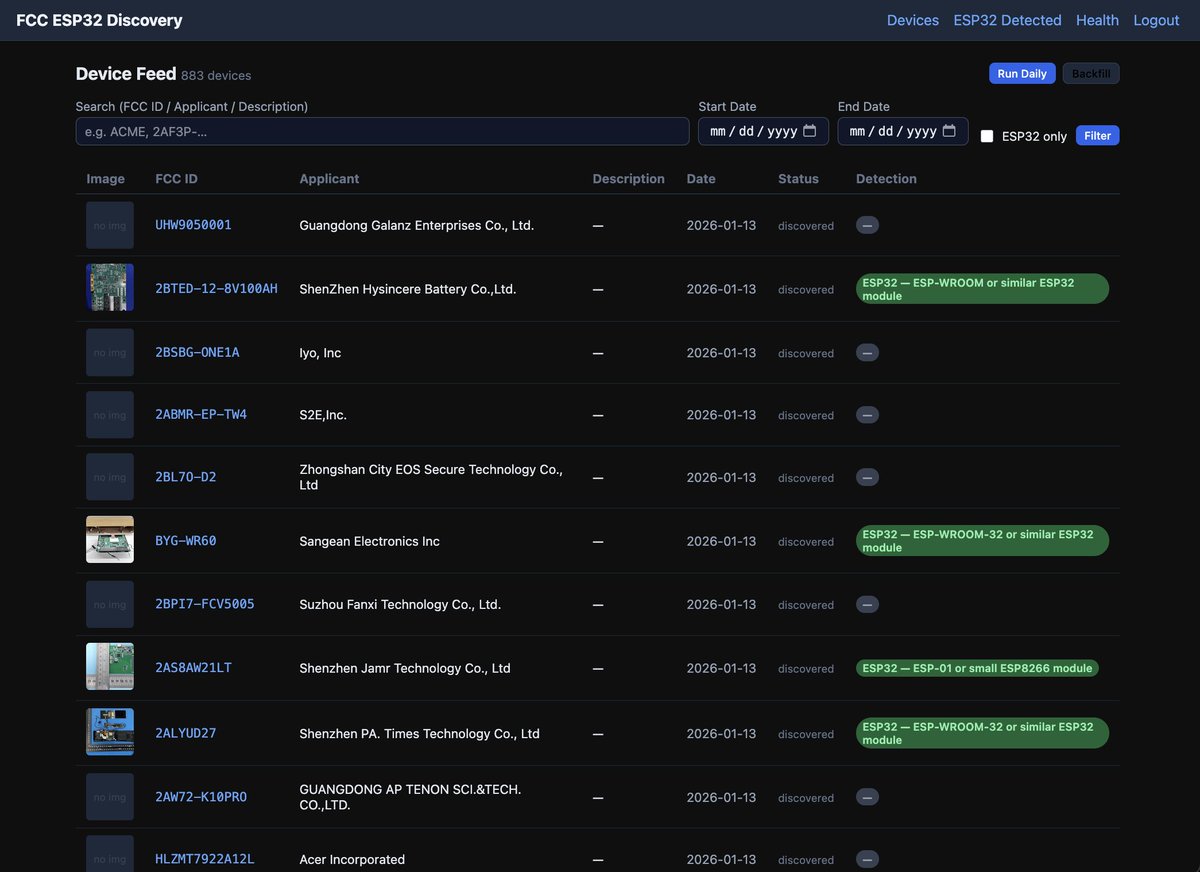Click the Date column header
The image size is (1200, 872).
click(701, 179)
